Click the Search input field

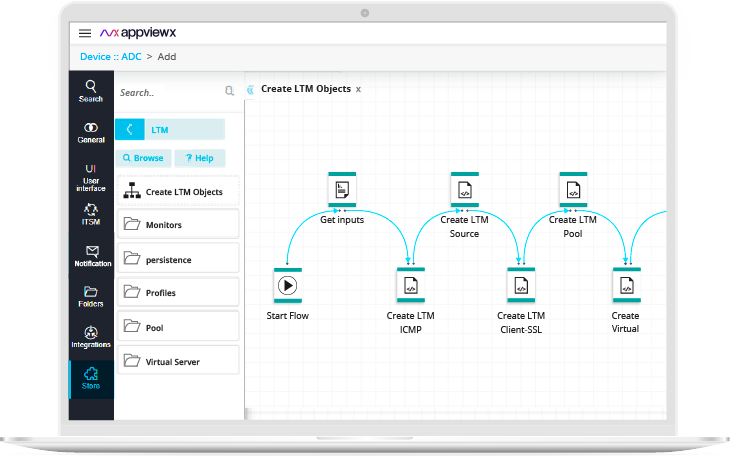coord(168,92)
